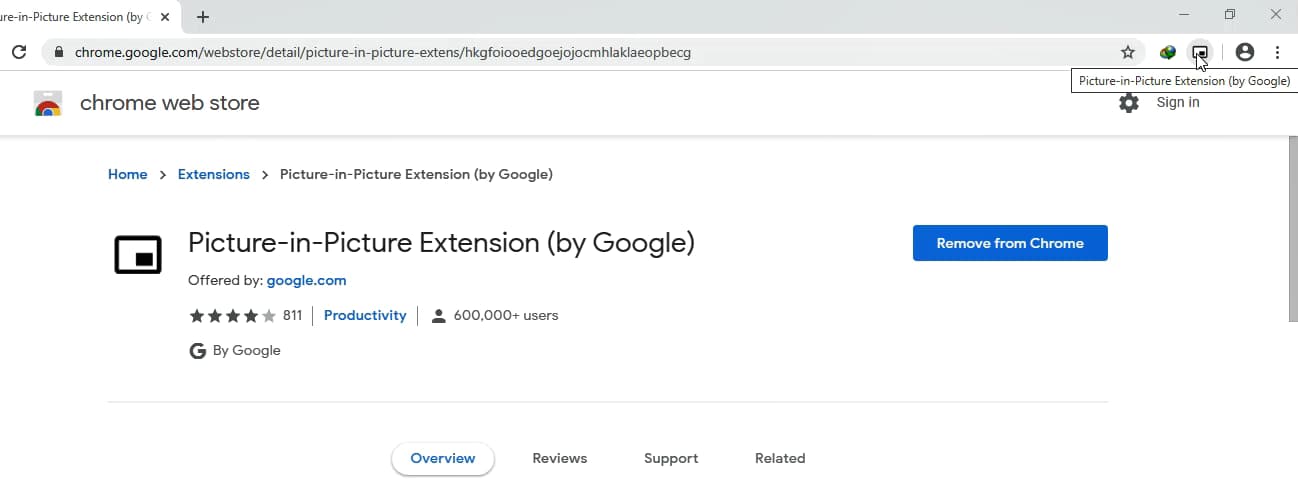The width and height of the screenshot is (1298, 492).
Task: Open a new tab with plus button
Action: (x=203, y=17)
